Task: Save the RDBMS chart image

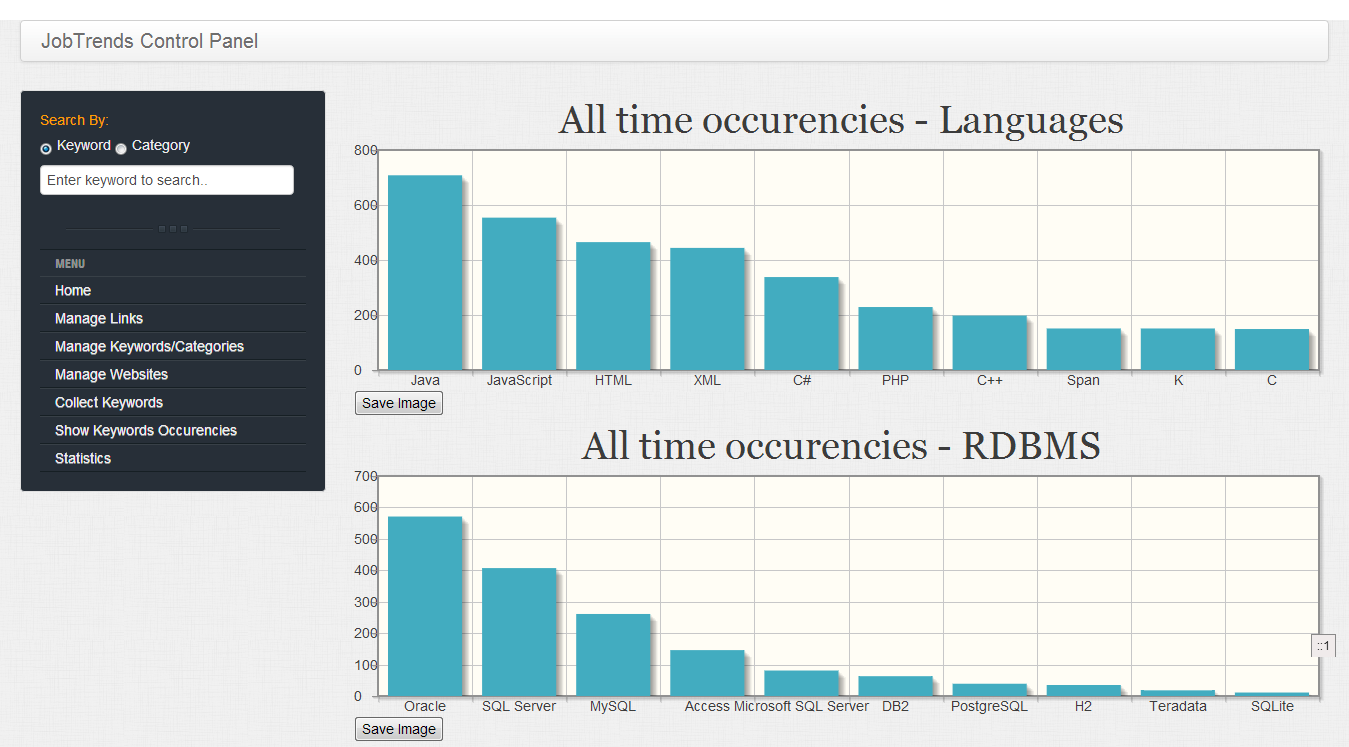Action: (x=399, y=729)
